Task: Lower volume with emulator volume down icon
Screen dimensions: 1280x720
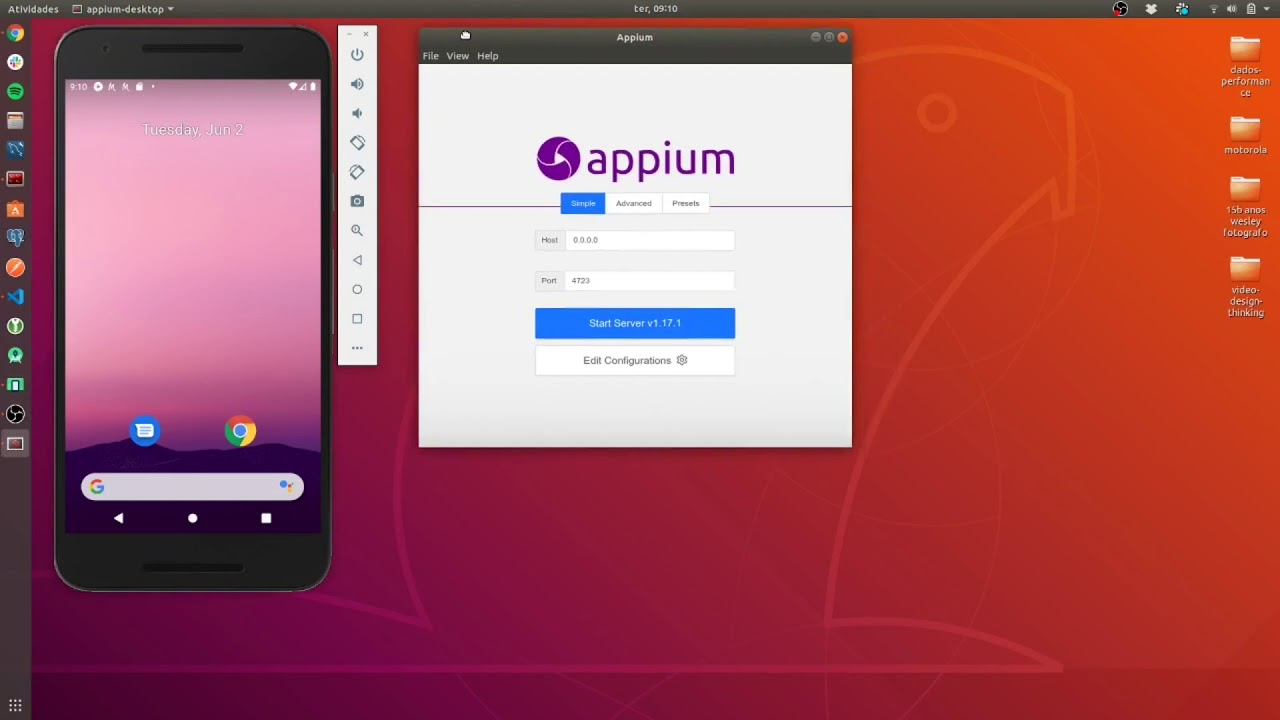Action: tap(357, 113)
